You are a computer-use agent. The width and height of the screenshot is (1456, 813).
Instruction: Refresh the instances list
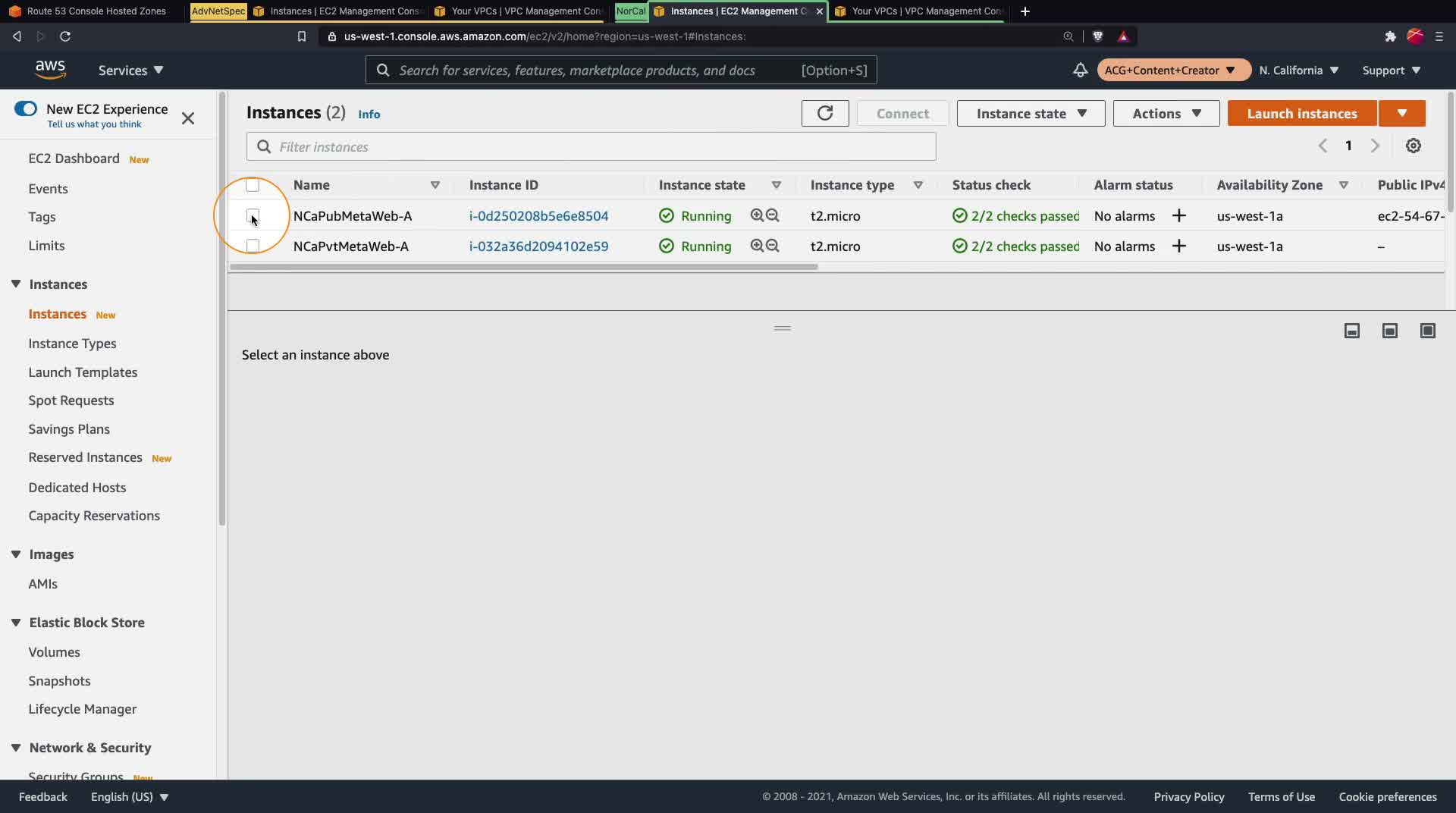825,113
